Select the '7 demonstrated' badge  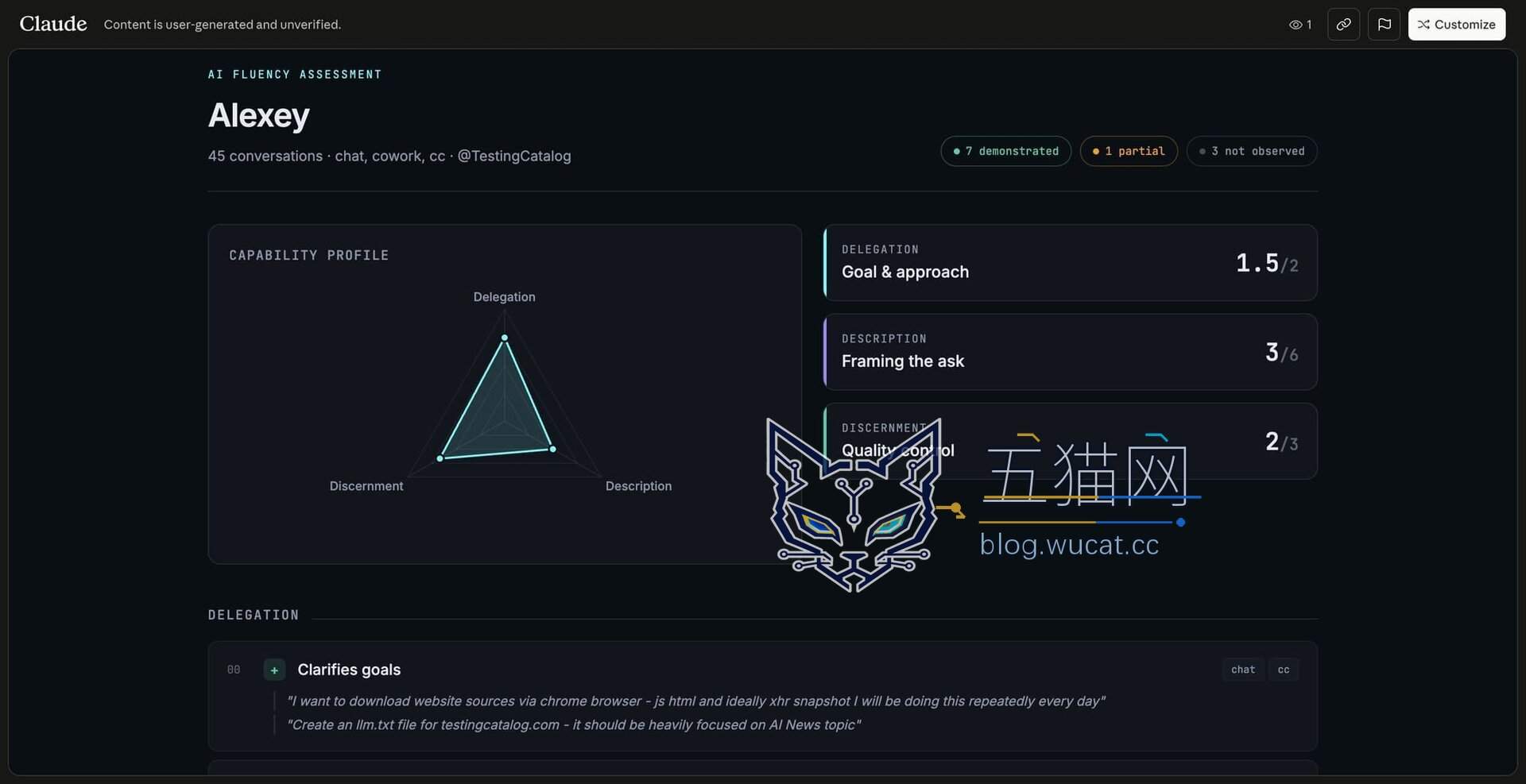point(1005,151)
